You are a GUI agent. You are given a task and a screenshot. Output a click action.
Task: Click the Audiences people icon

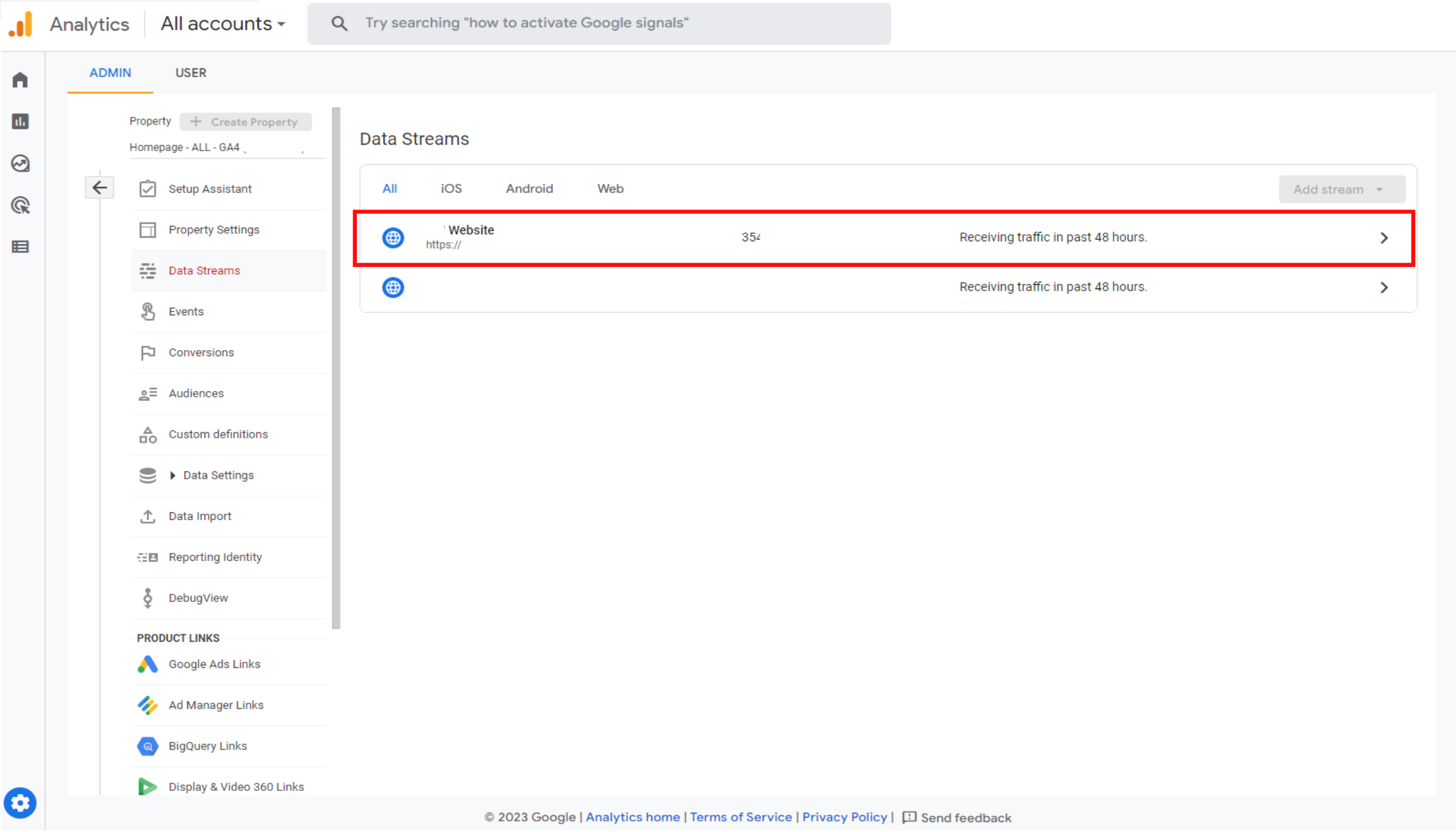coord(147,394)
